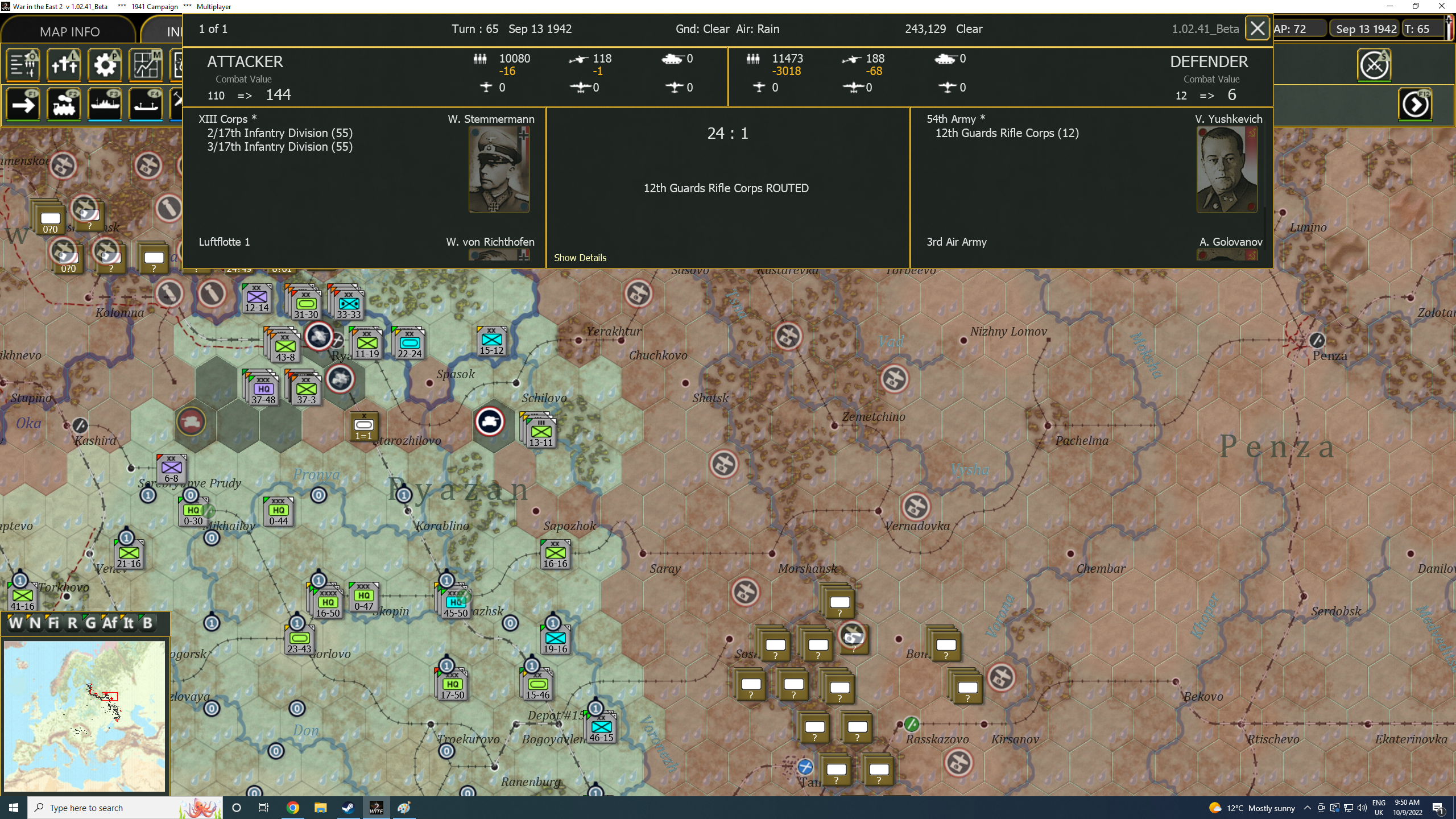
Task: Open the weather widget in taskbar
Action: [1252, 808]
